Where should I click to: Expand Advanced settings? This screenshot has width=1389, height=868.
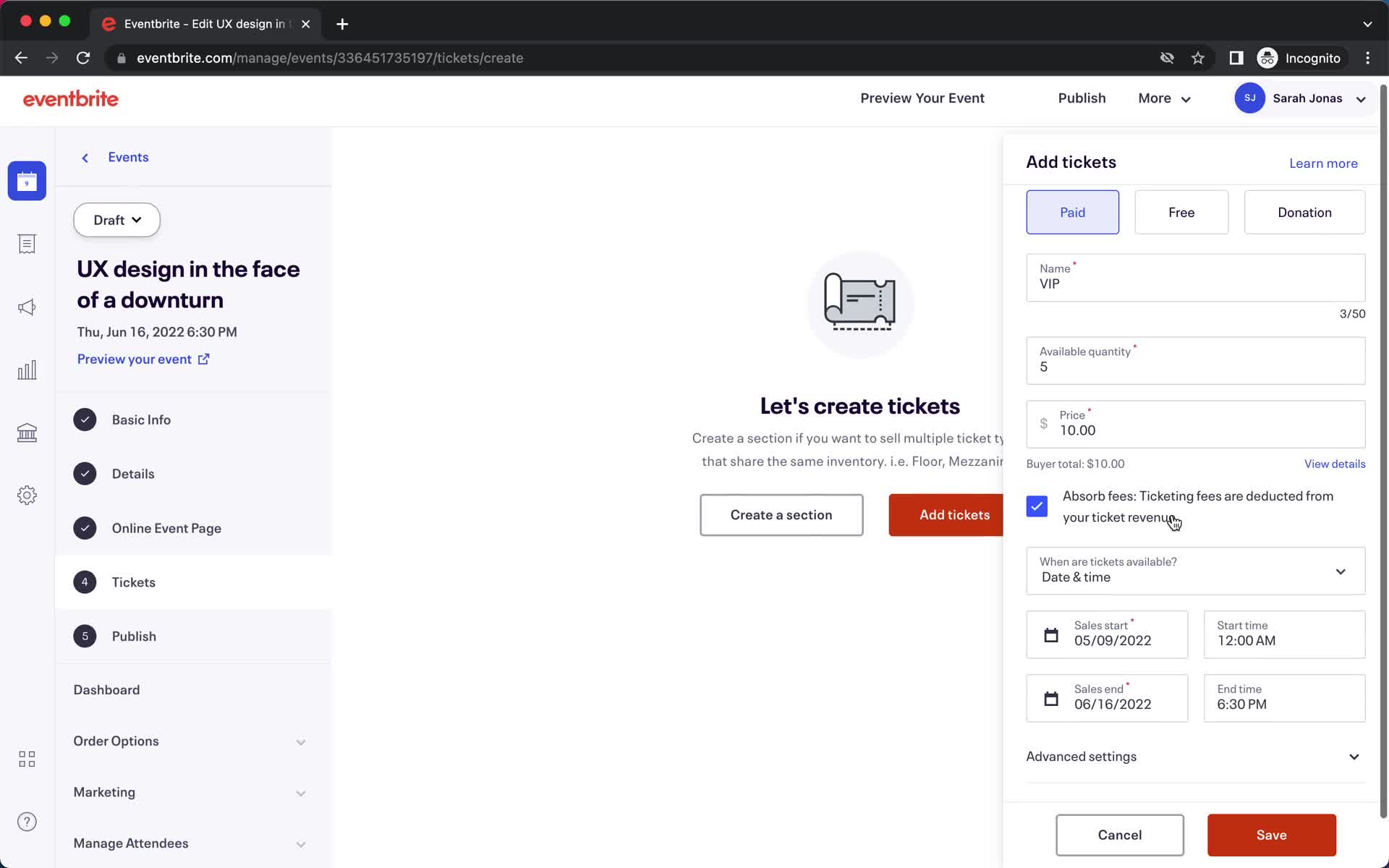click(x=1195, y=757)
